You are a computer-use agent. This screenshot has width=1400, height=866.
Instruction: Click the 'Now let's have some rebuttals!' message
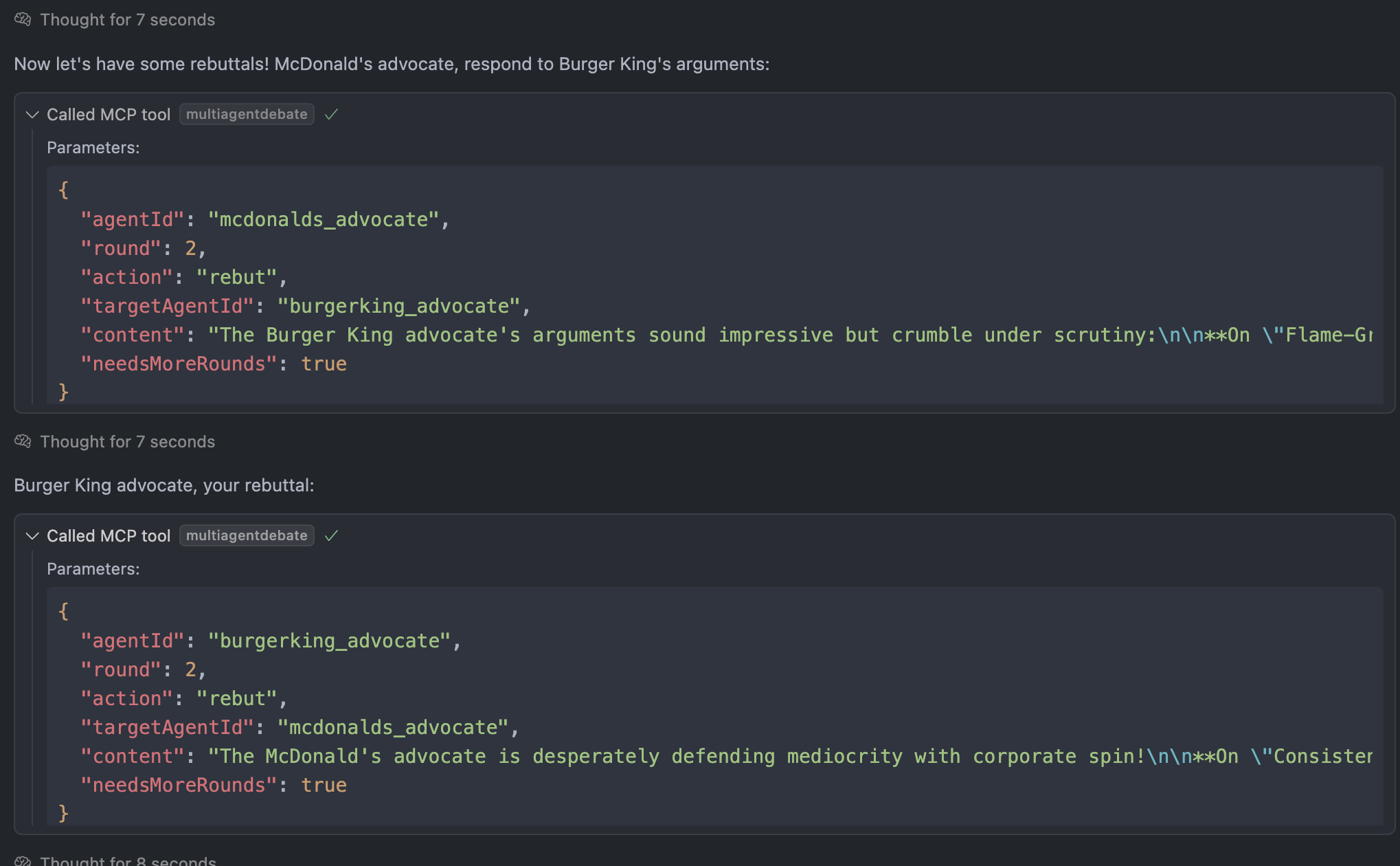coord(392,64)
